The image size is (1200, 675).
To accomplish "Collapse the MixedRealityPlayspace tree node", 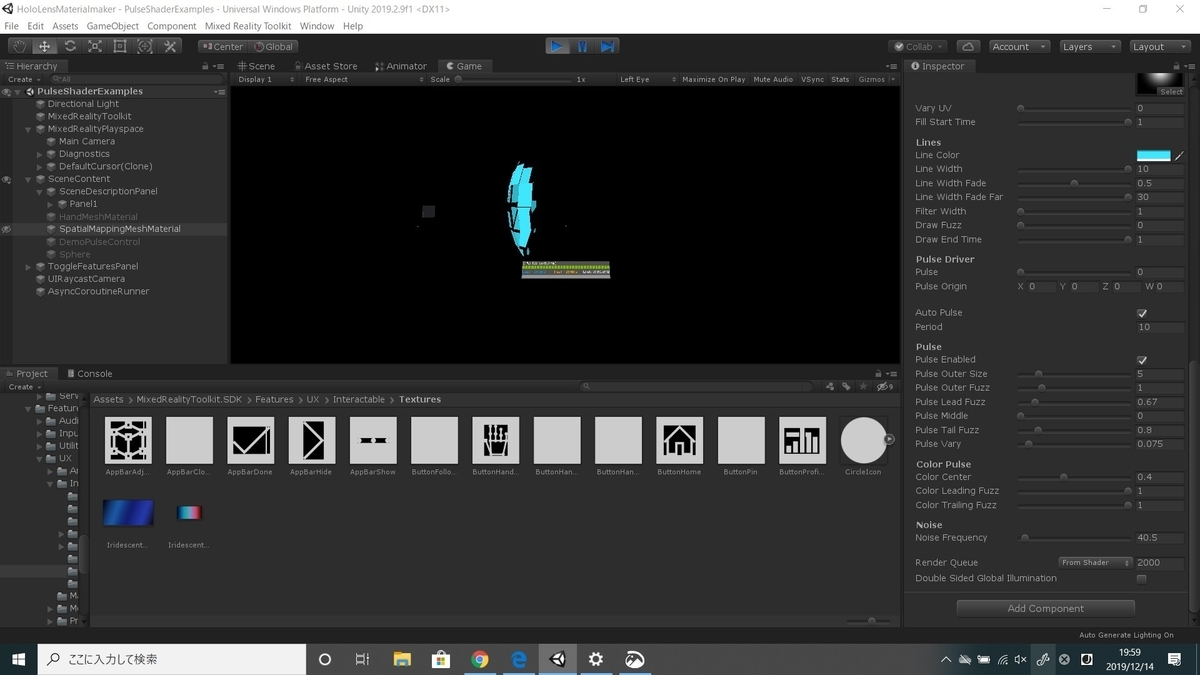I will [29, 129].
